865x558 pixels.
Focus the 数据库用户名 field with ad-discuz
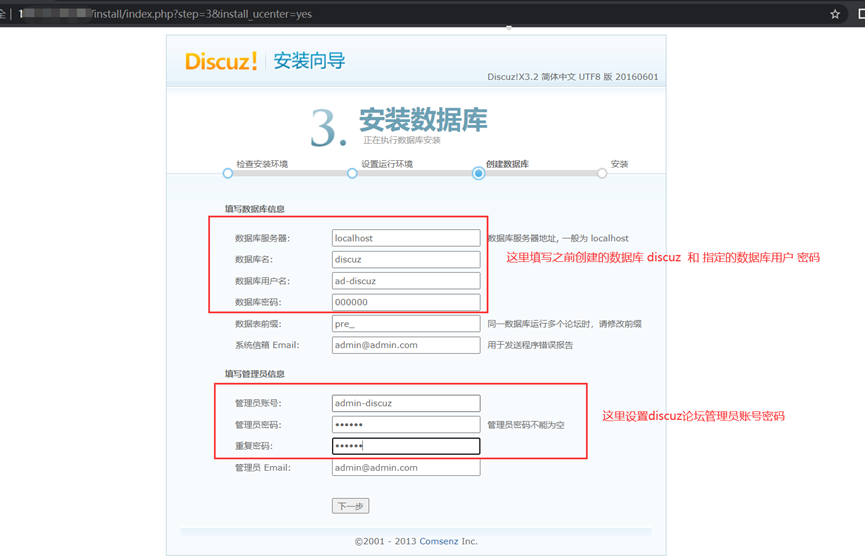[406, 281]
